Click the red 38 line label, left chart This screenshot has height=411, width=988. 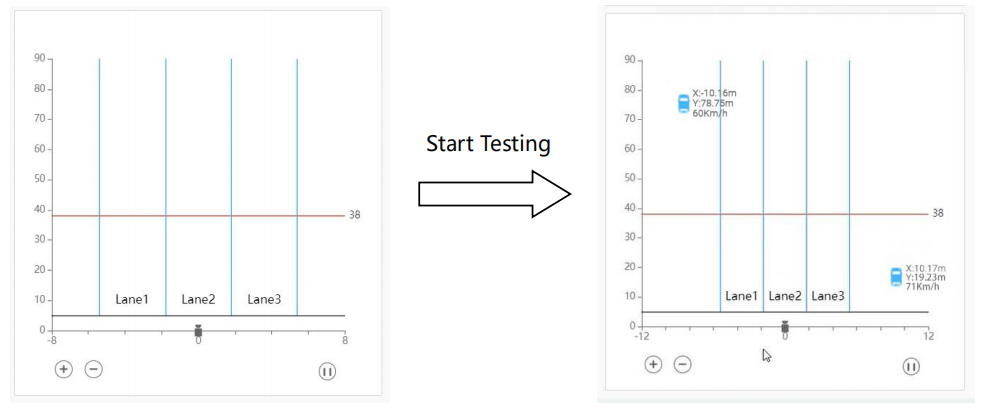(355, 215)
